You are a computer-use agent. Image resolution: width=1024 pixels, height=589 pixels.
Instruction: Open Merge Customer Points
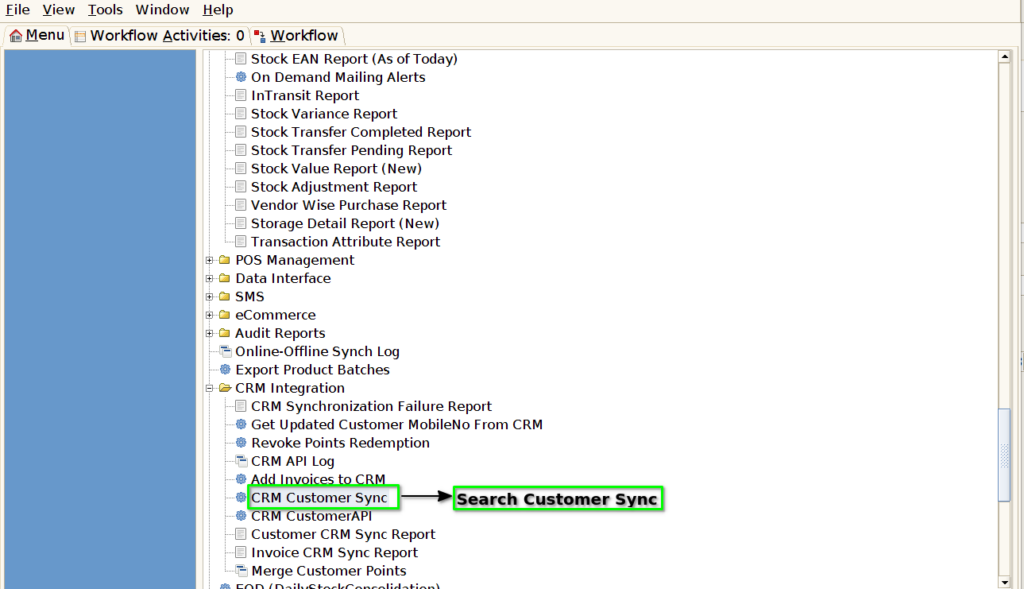328,571
